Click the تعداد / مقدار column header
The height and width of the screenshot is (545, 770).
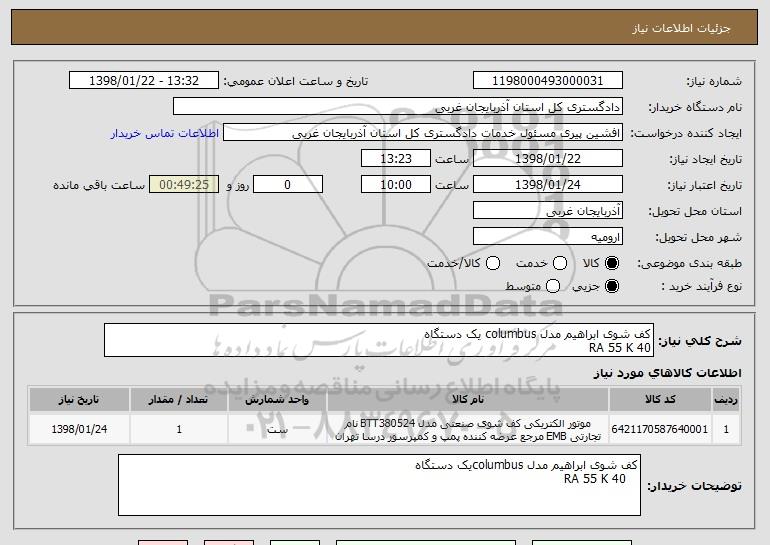pos(179,400)
